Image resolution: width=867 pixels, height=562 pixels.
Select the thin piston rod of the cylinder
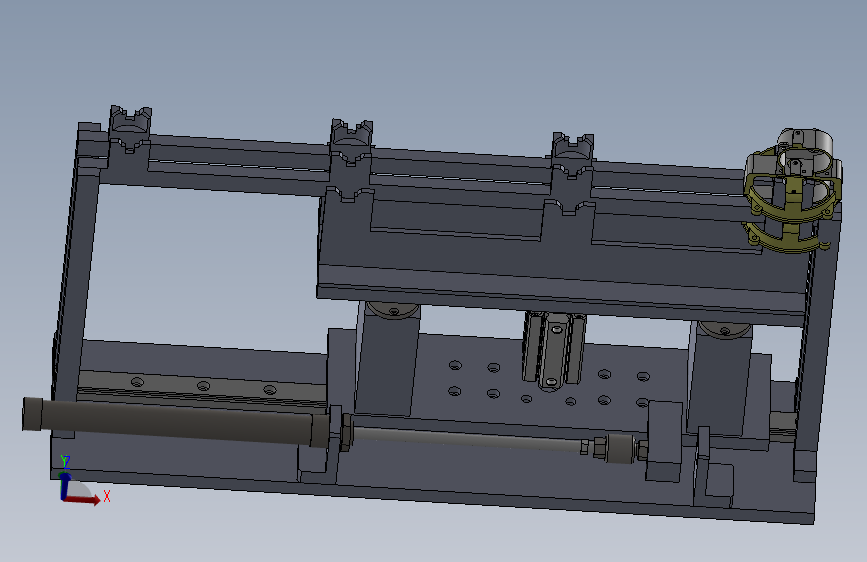[x=467, y=437]
